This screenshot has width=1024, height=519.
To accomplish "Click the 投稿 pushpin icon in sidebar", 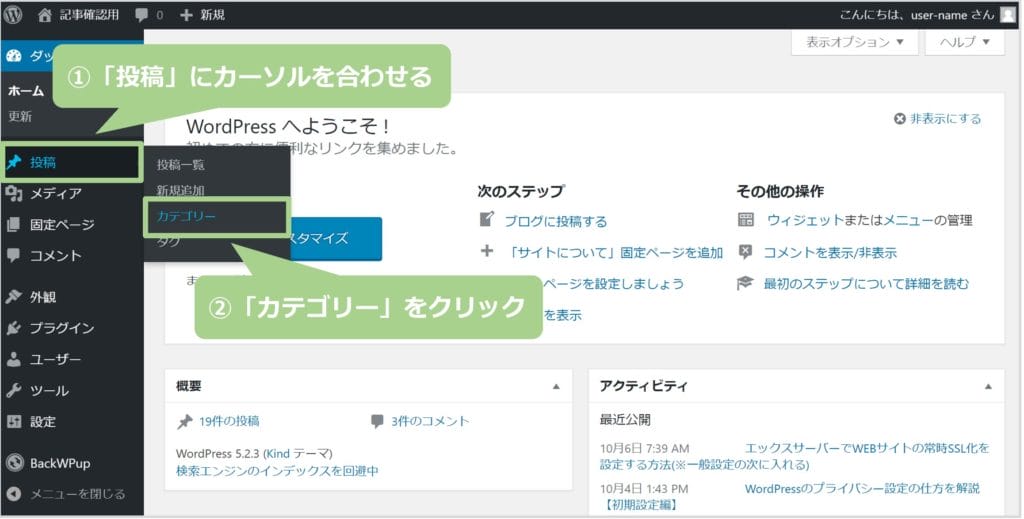I will 14,163.
